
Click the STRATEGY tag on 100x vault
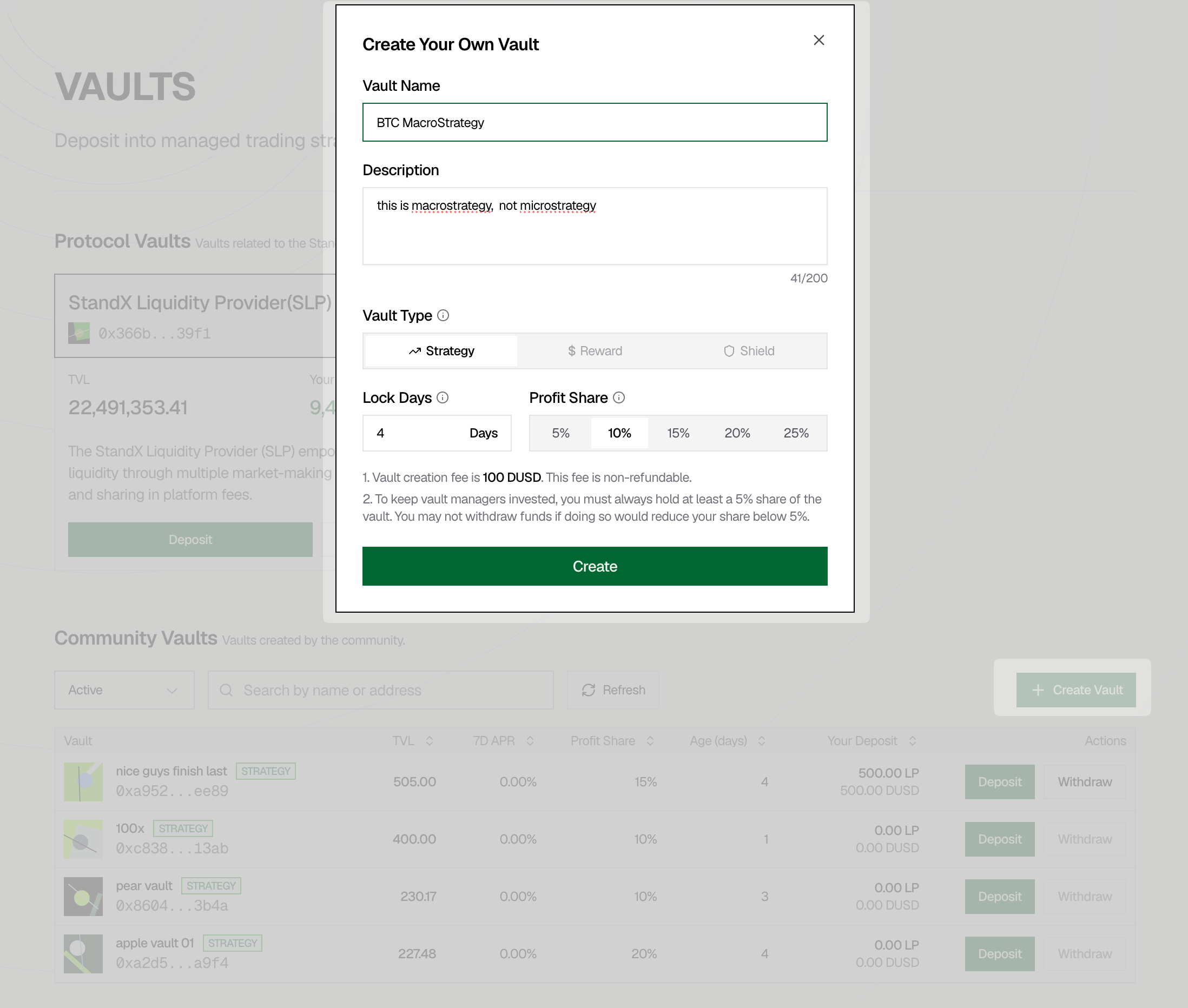coord(183,828)
